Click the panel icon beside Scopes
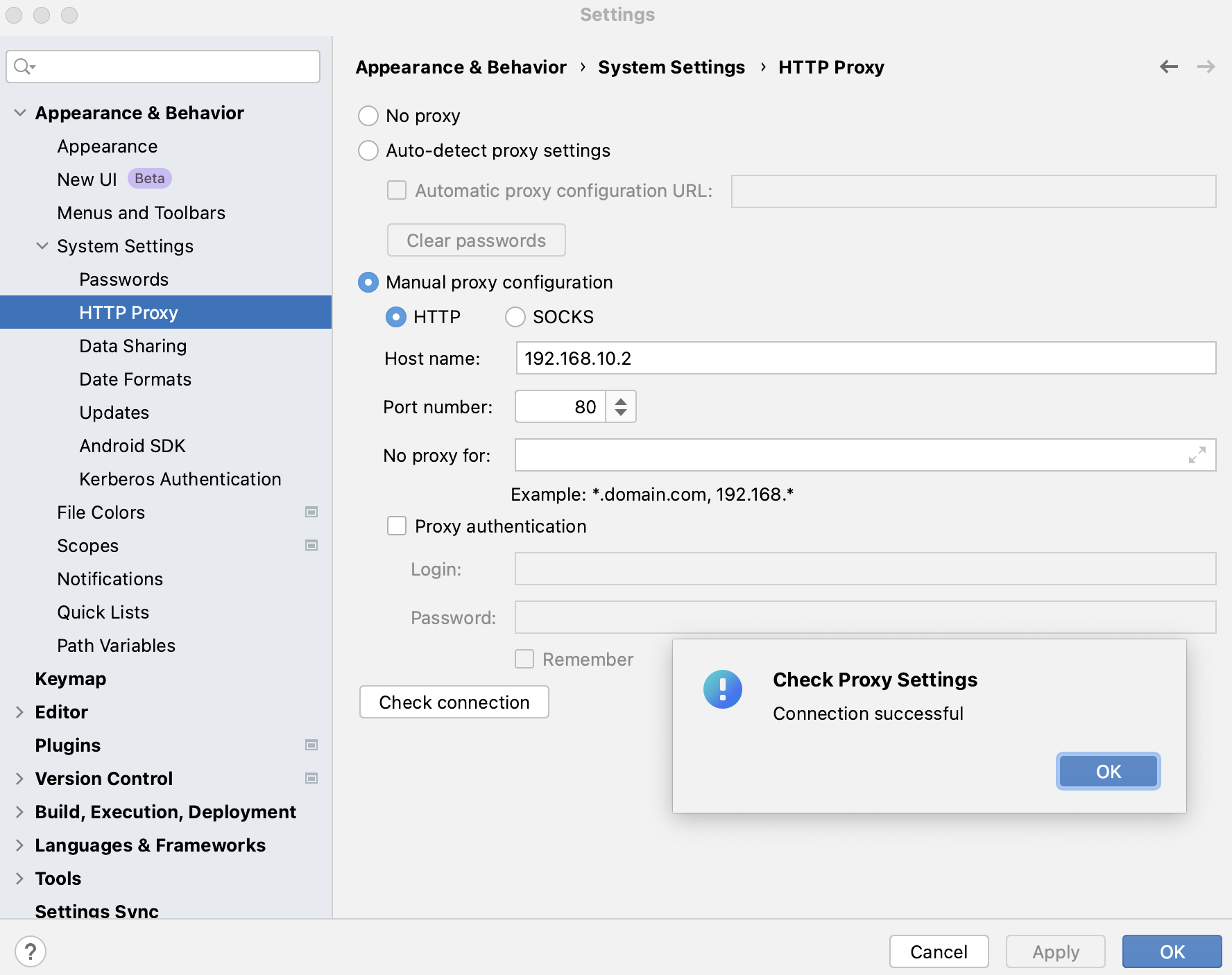This screenshot has height=975, width=1232. click(311, 546)
